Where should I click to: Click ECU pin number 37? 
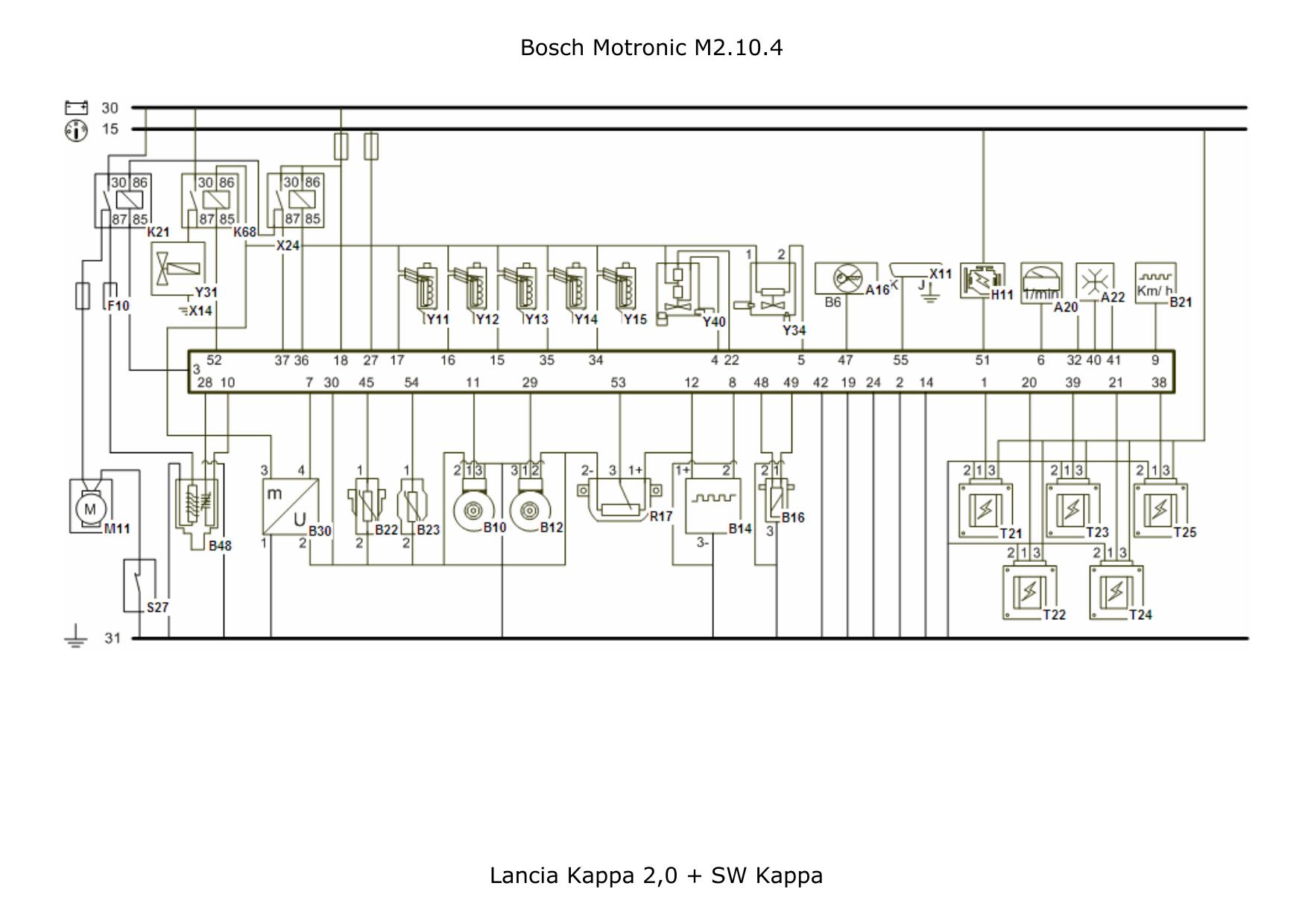(282, 360)
